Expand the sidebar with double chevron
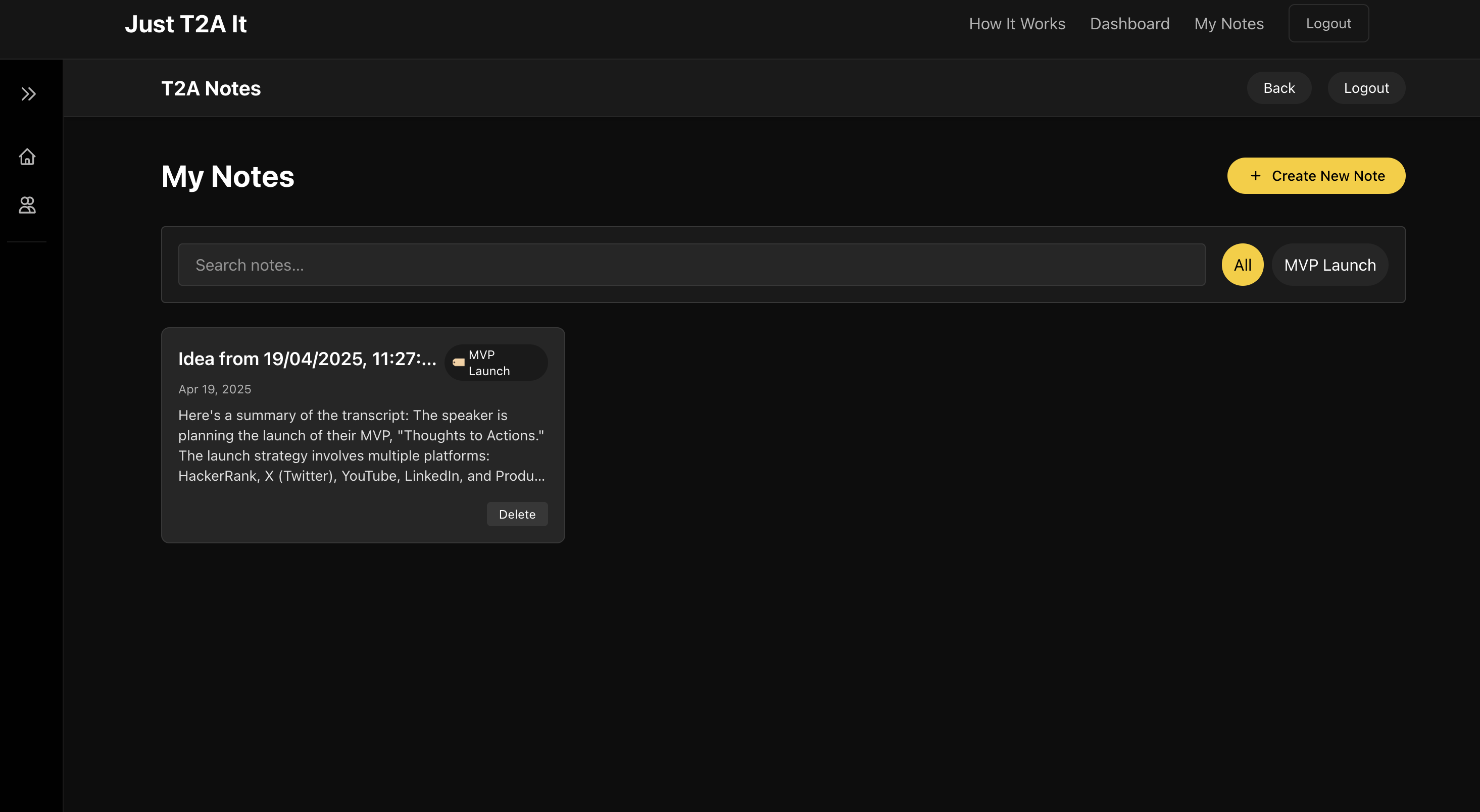 28,93
